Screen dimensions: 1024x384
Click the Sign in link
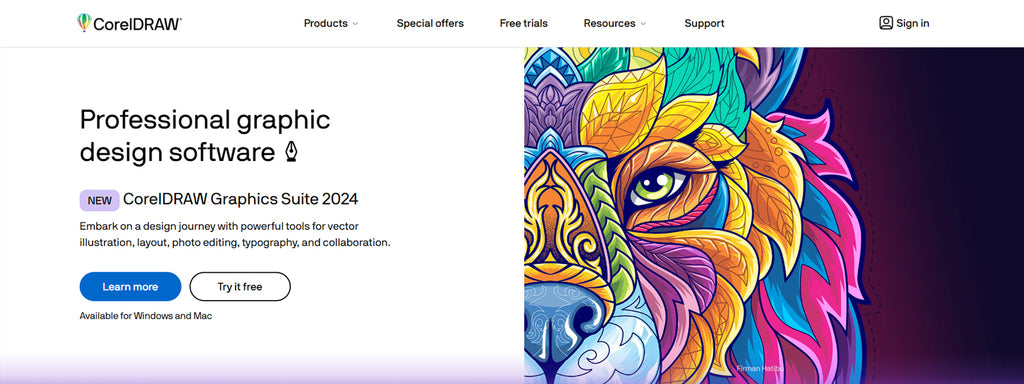point(912,23)
